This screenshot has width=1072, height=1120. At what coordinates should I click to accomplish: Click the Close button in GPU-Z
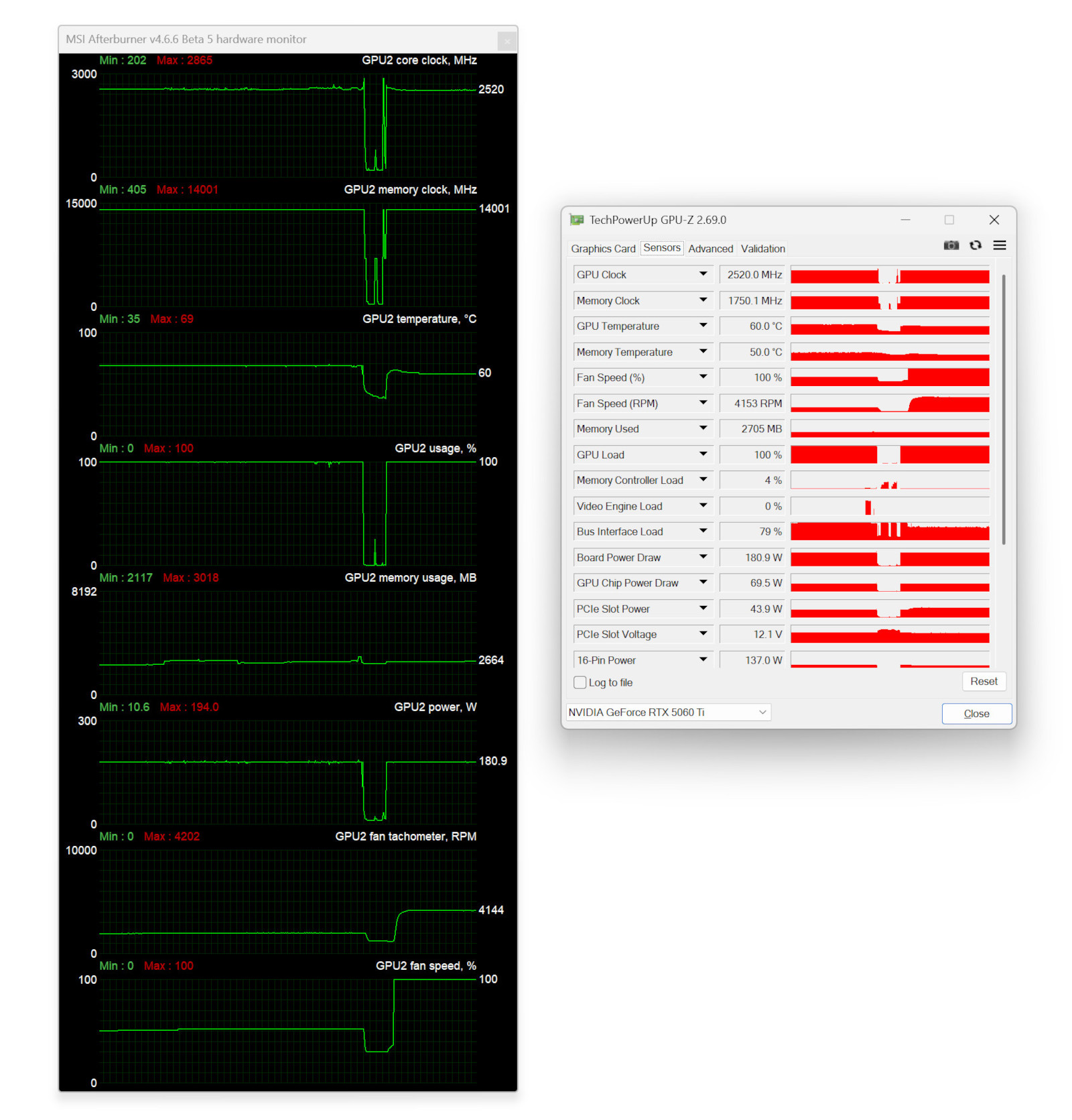976,713
